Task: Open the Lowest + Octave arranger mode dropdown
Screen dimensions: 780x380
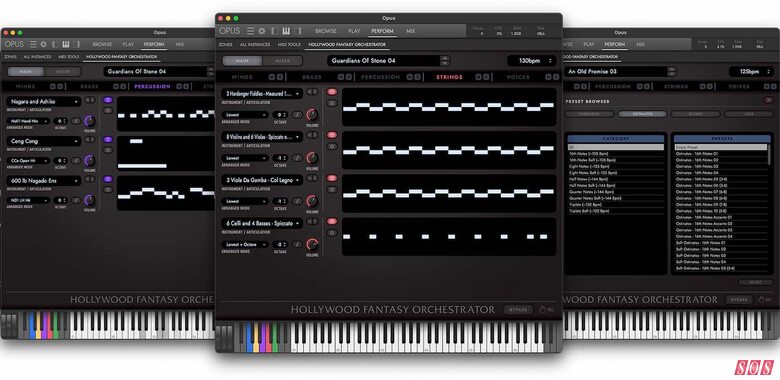Action: point(246,244)
